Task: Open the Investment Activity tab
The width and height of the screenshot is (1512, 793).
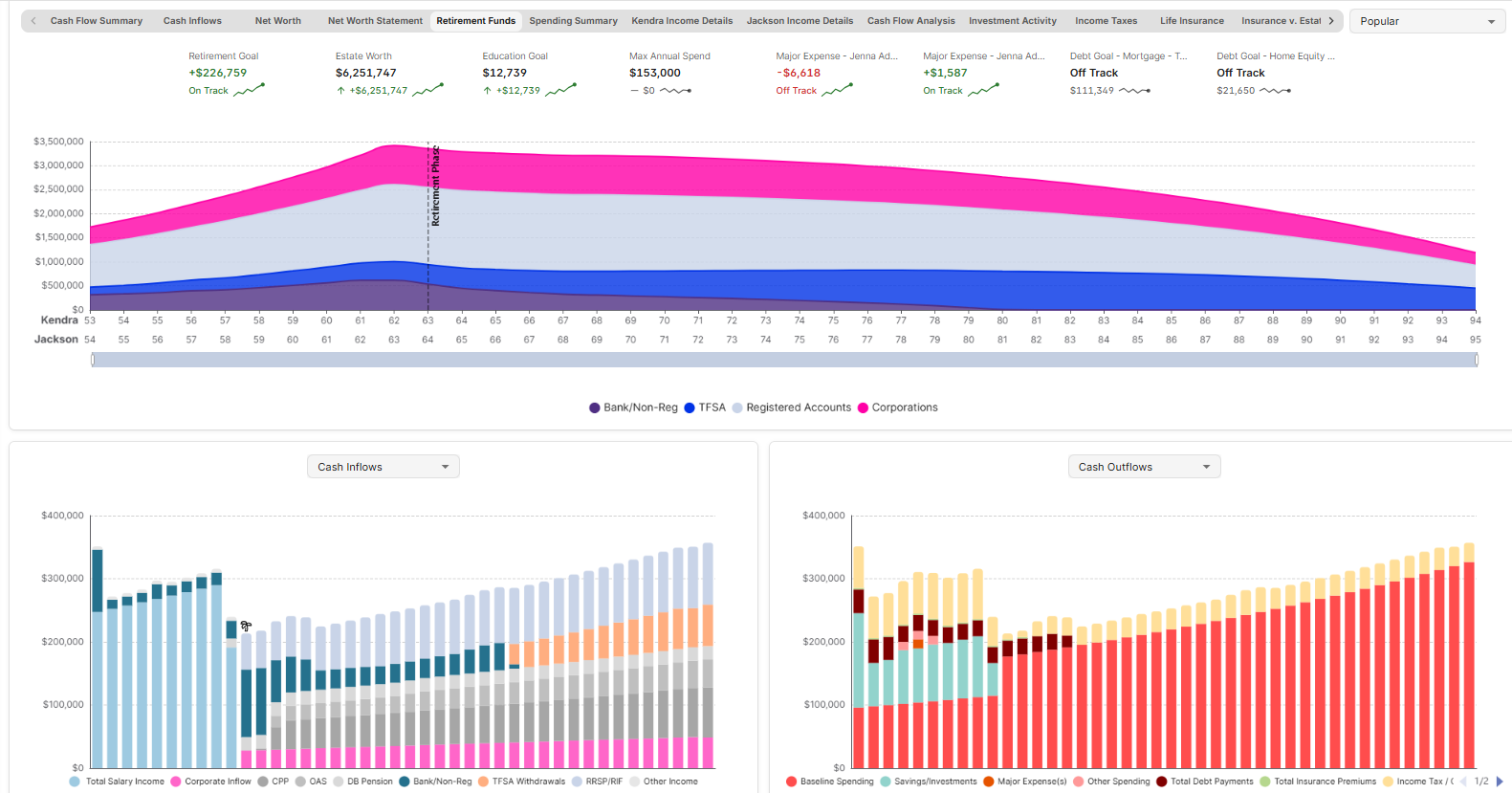Action: pyautogui.click(x=1013, y=21)
